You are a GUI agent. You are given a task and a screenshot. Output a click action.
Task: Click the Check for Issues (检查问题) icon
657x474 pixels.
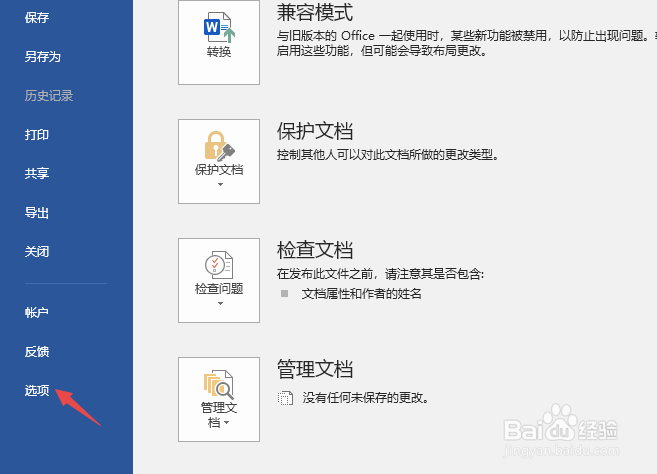click(x=219, y=265)
